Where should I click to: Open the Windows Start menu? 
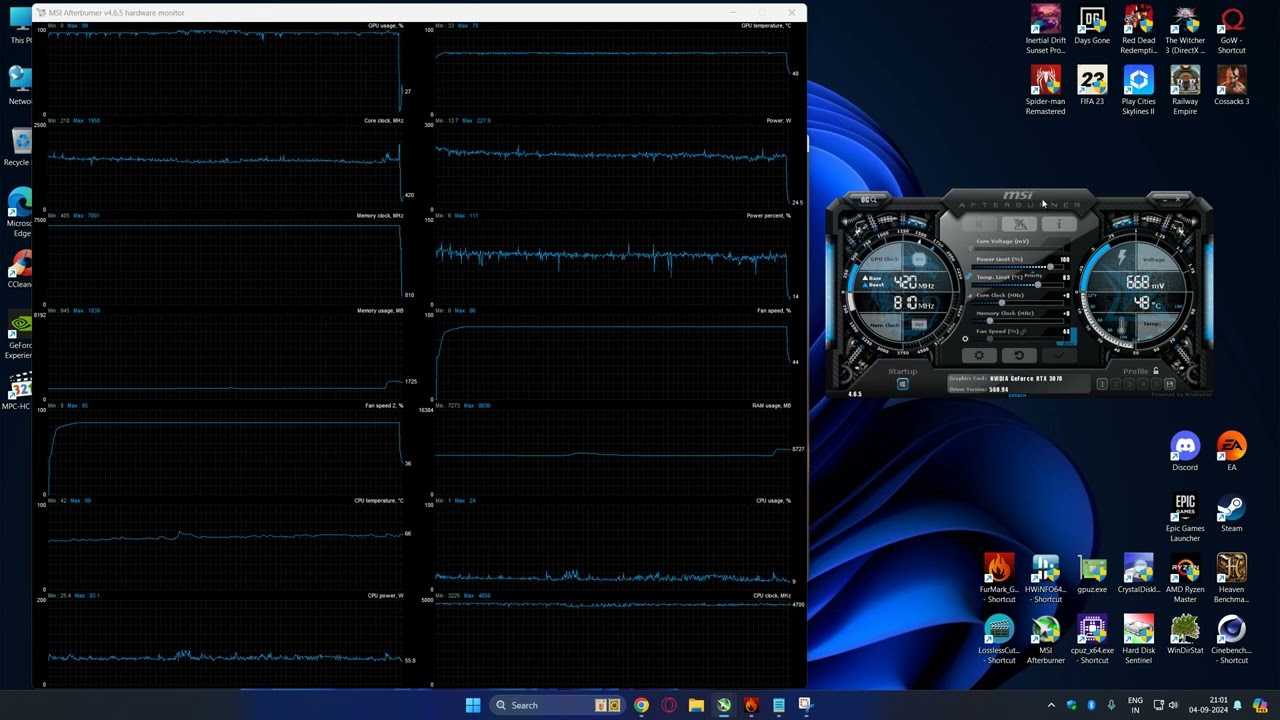click(473, 705)
